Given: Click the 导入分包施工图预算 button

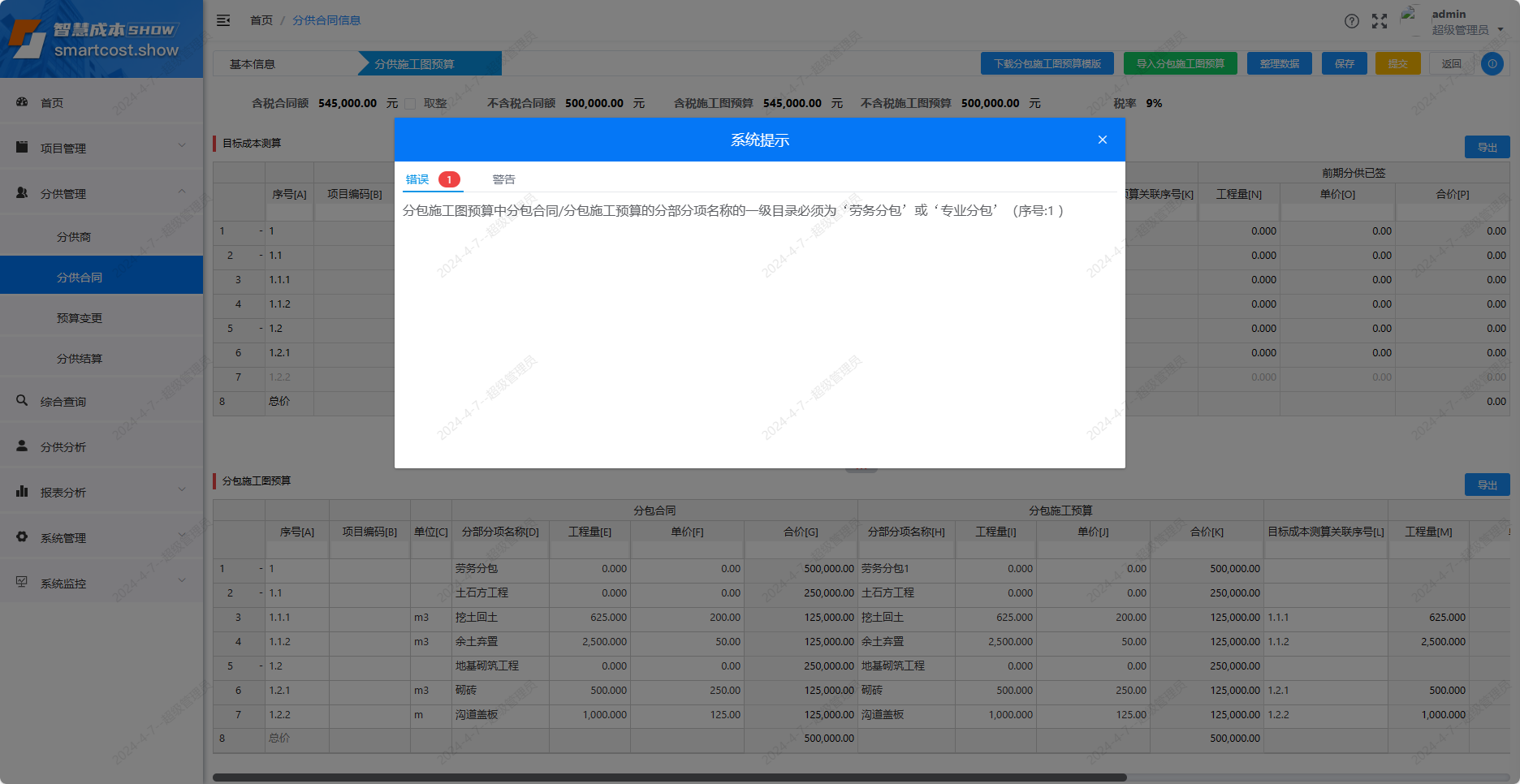Looking at the screenshot, I should [x=1180, y=64].
